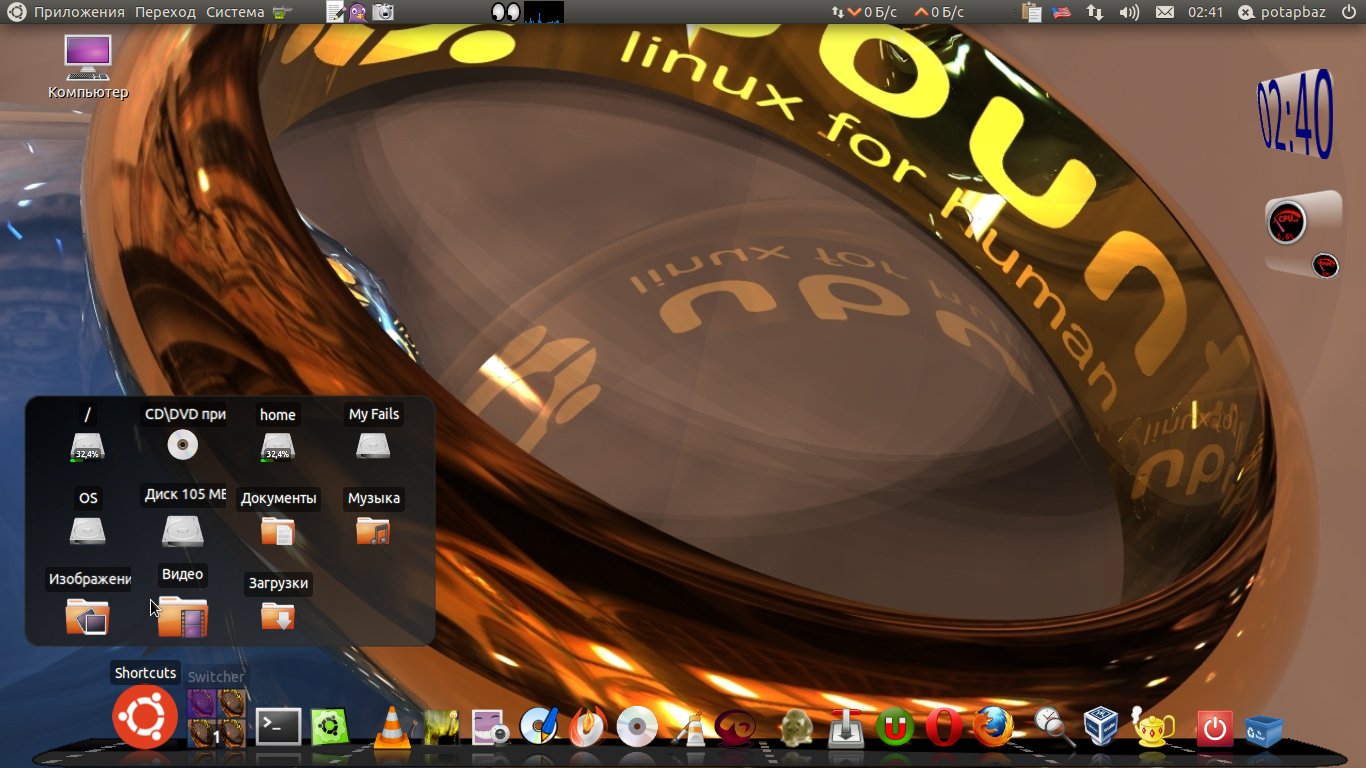Open the network connections indicator
Screen dimensions: 1366x768
pyautogui.click(x=1095, y=12)
